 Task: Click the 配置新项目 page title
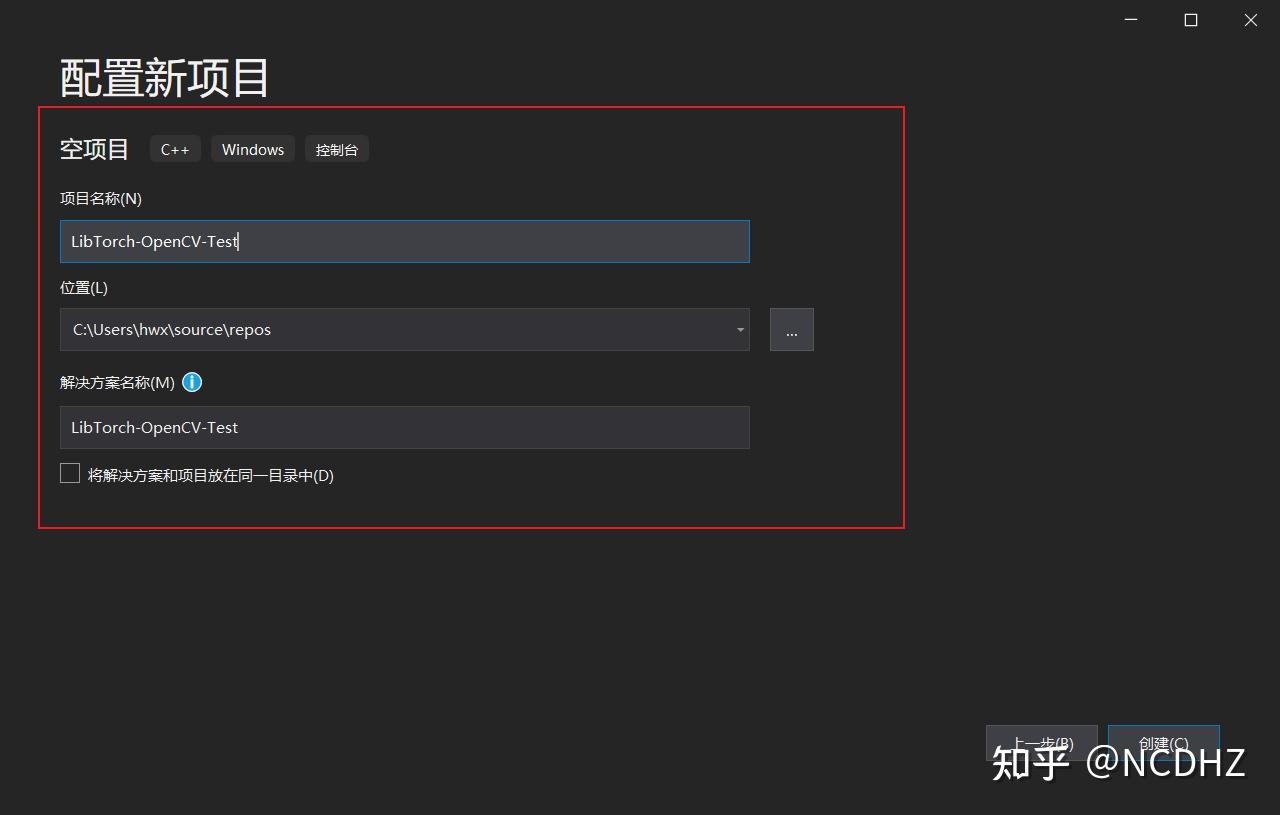point(164,76)
